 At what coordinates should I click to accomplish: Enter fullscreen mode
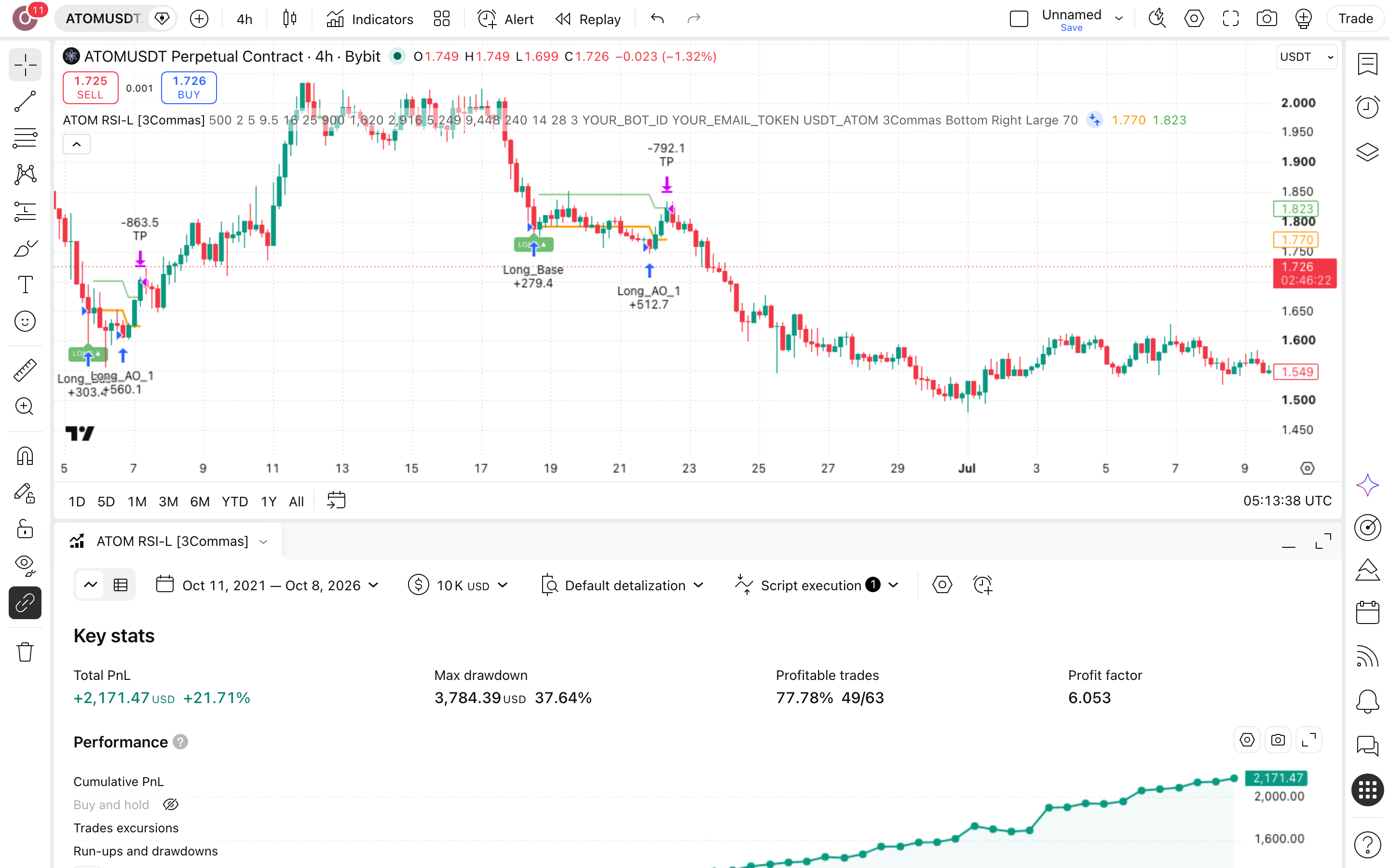(x=1231, y=19)
